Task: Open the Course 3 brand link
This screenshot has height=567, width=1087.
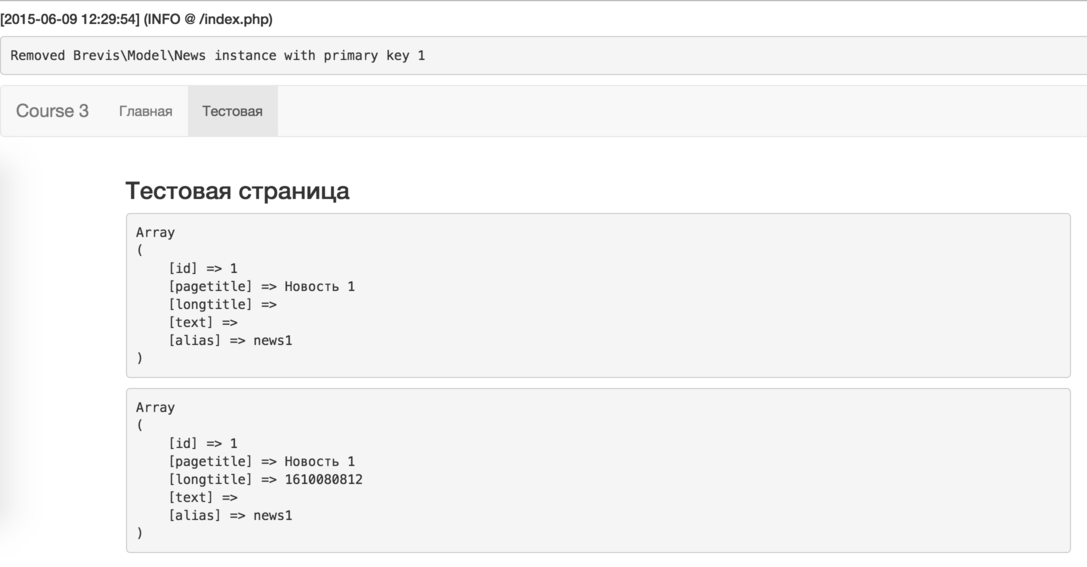Action: (52, 111)
